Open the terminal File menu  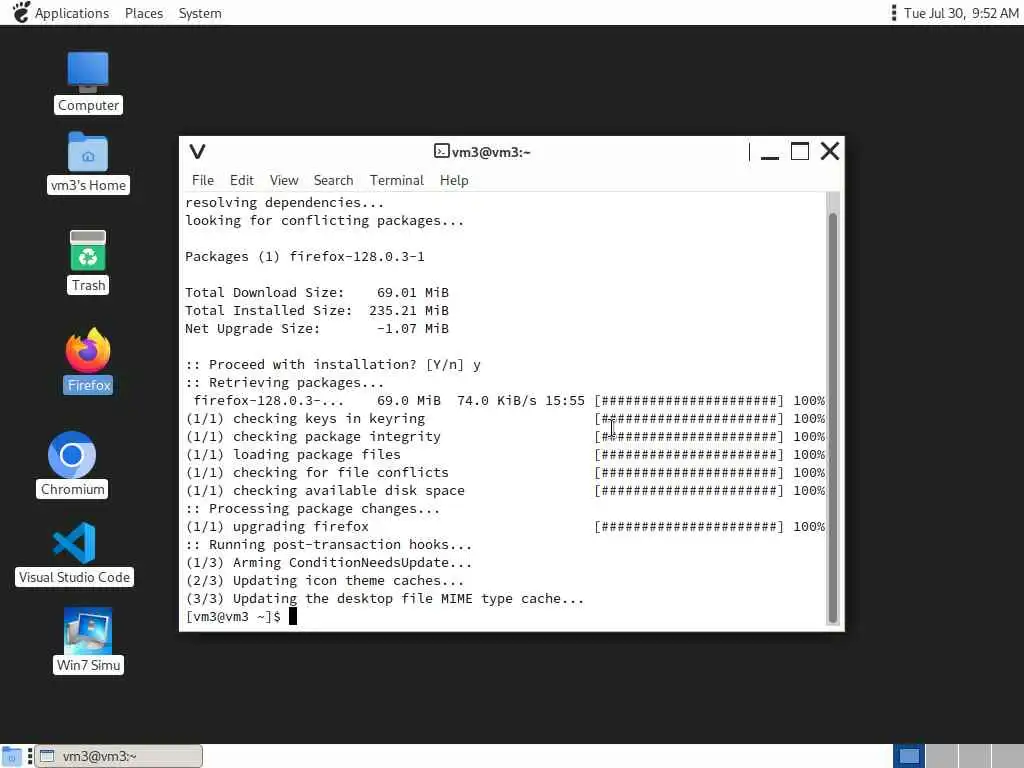202,180
